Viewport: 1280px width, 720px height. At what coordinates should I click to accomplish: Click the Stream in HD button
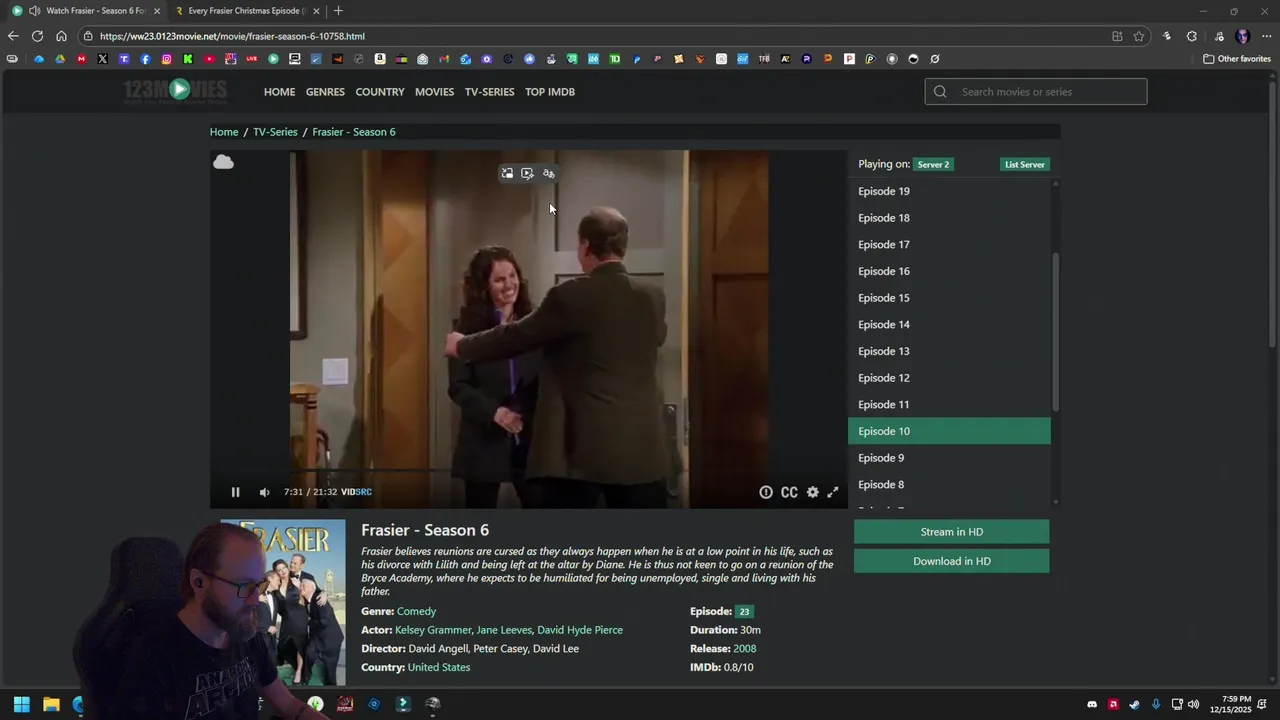951,532
